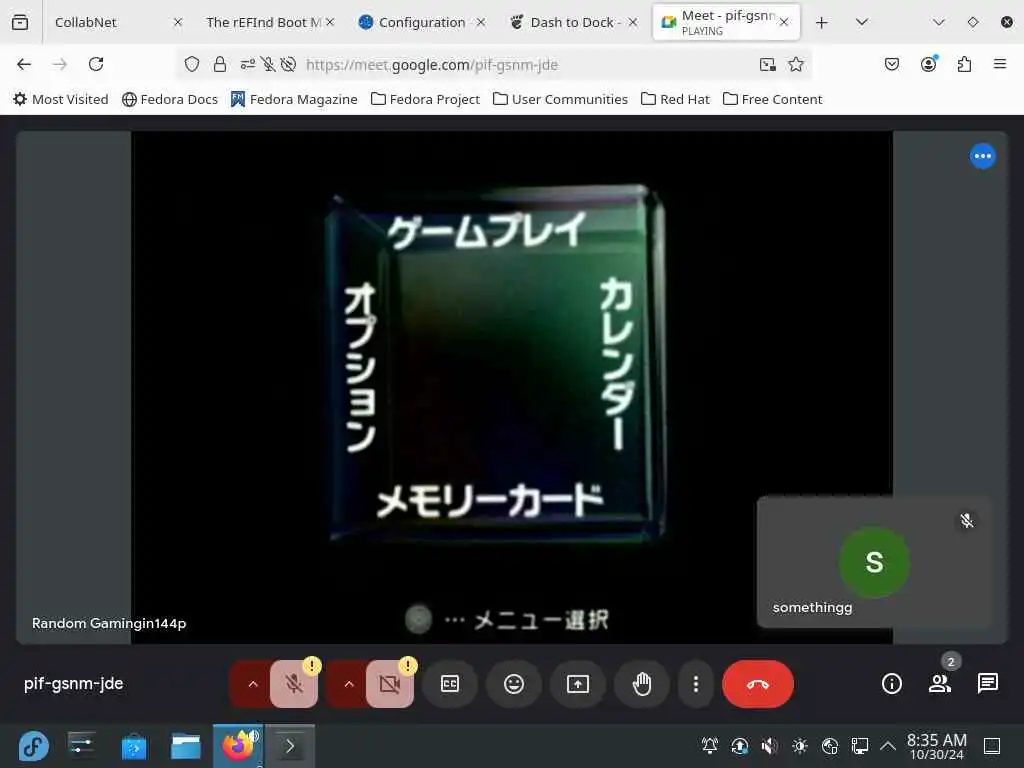Show the participants people panel
The width and height of the screenshot is (1024, 768).
point(940,684)
